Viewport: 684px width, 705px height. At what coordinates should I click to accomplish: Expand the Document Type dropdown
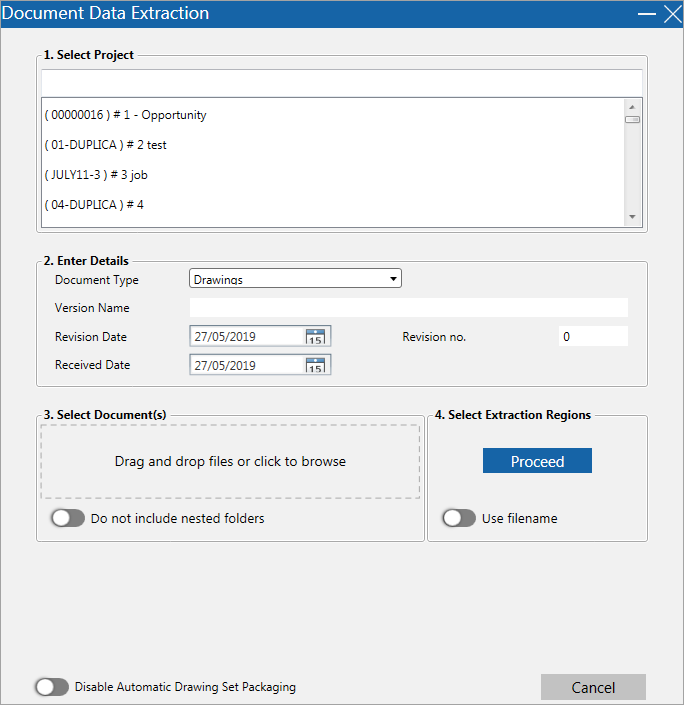pyautogui.click(x=295, y=279)
